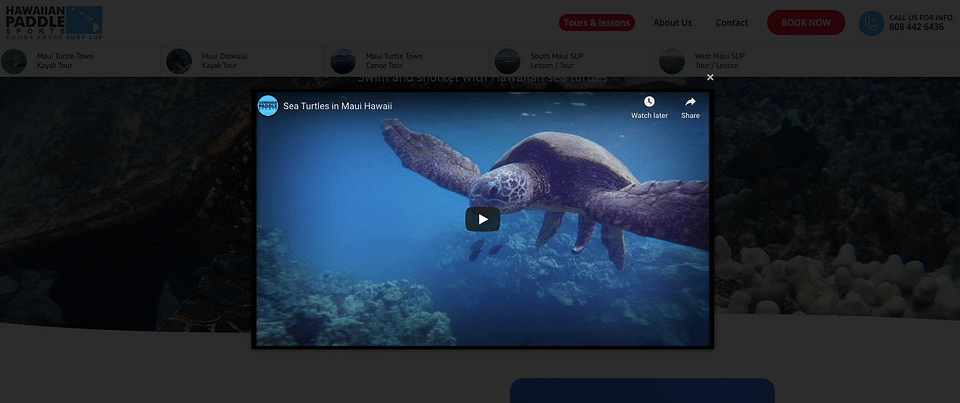Open the Contact menu item
The height and width of the screenshot is (403, 960).
[x=732, y=23]
